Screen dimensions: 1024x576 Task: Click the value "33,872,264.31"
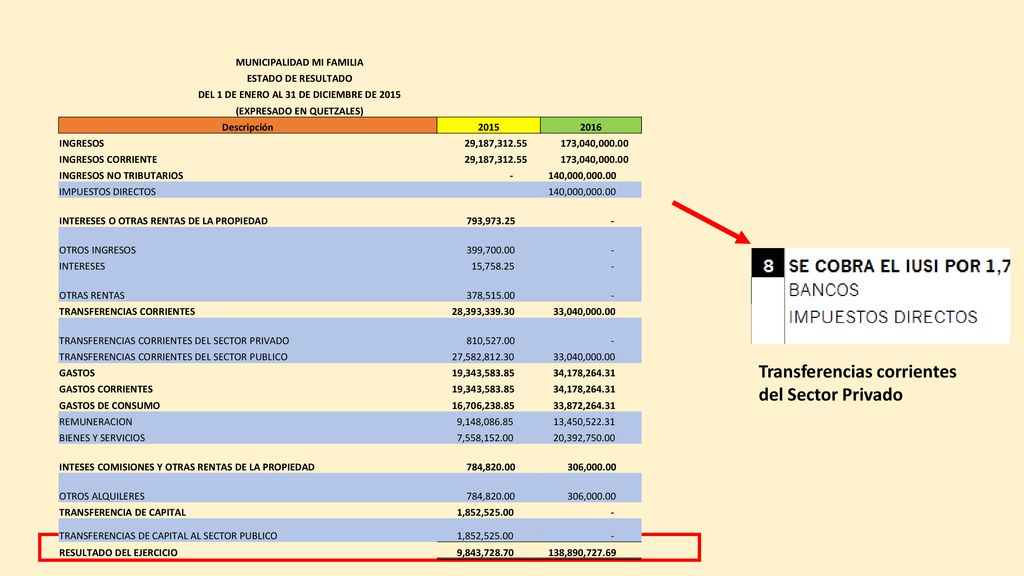(584, 406)
